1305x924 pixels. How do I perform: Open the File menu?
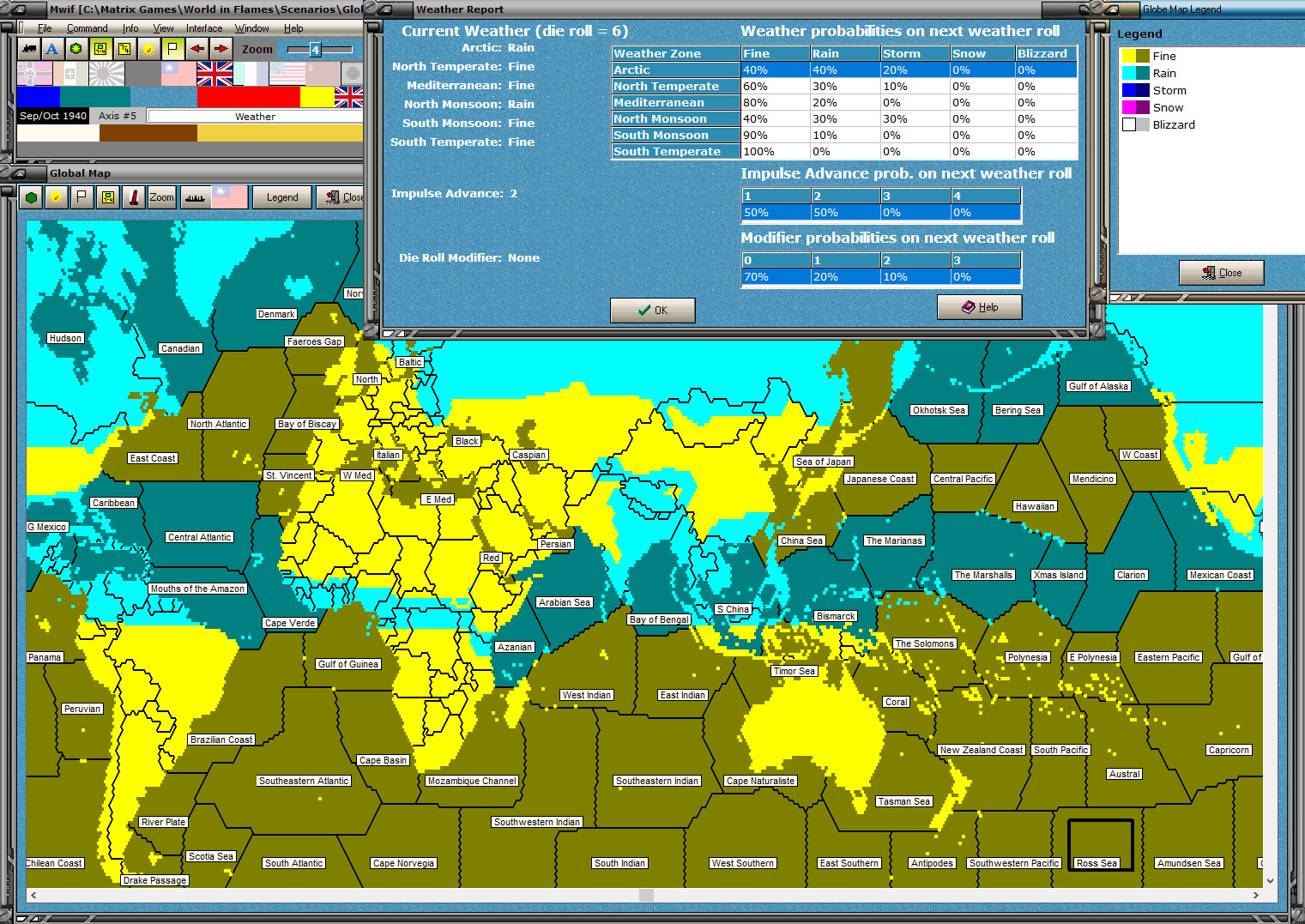point(45,28)
